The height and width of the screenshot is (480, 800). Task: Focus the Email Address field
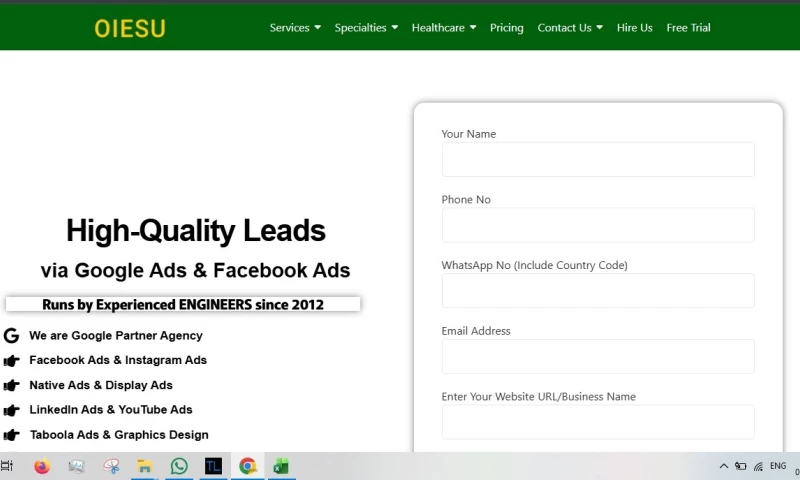(598, 357)
